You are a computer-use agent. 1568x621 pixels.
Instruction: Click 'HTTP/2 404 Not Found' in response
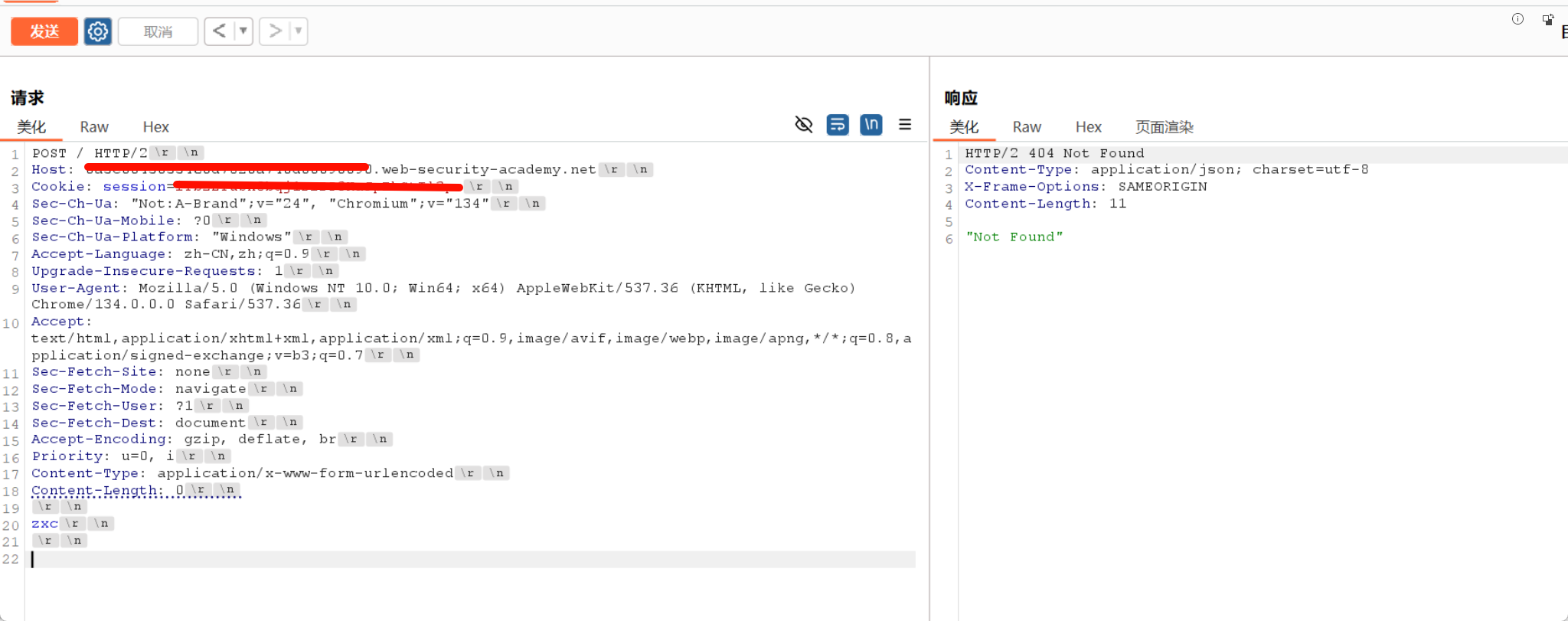click(1054, 153)
